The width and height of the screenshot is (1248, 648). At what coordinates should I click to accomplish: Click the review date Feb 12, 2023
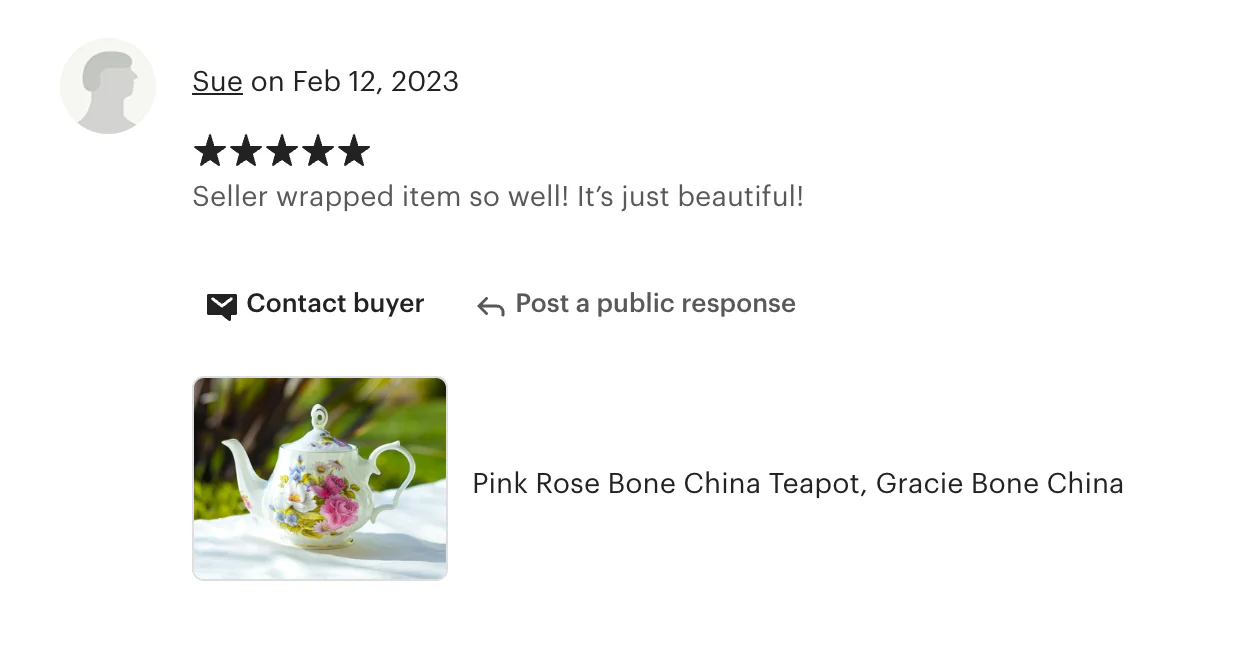click(372, 82)
